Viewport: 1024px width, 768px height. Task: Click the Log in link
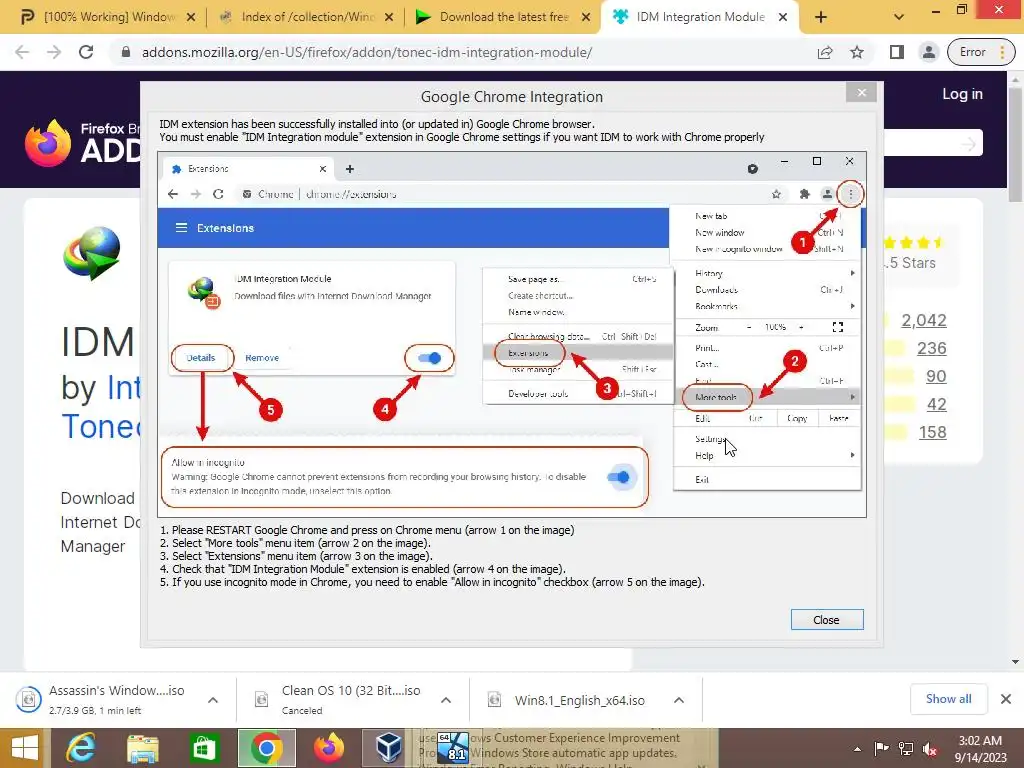point(962,94)
